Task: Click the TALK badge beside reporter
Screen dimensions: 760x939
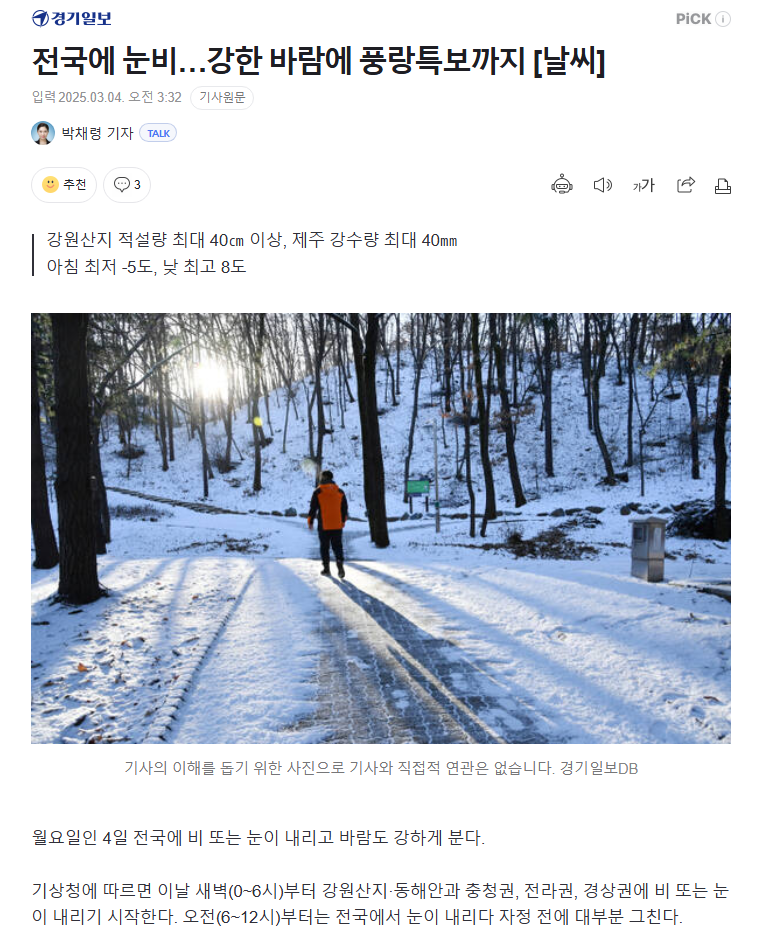Action: point(158,133)
